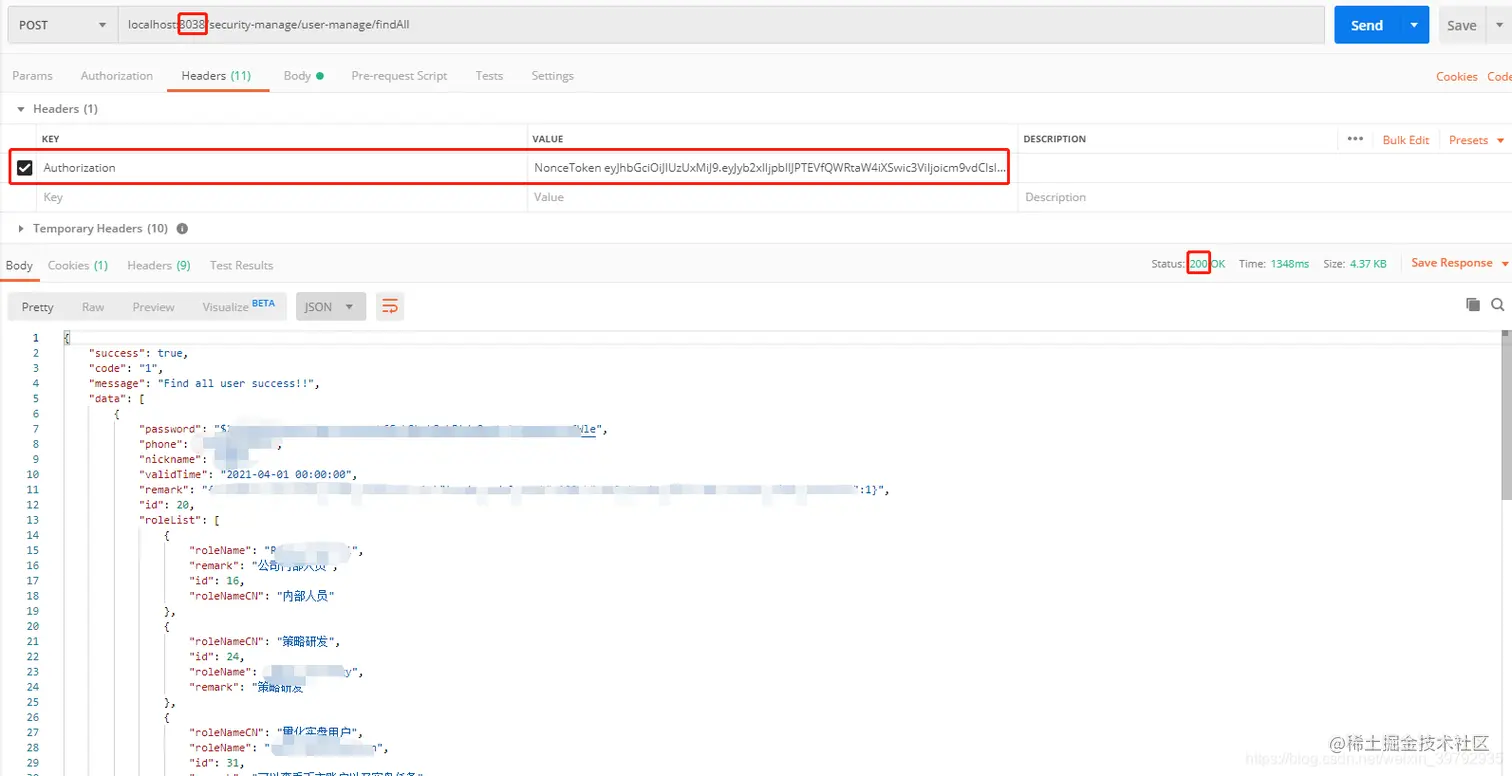
Task: Click the empty Value input field
Action: 773,197
